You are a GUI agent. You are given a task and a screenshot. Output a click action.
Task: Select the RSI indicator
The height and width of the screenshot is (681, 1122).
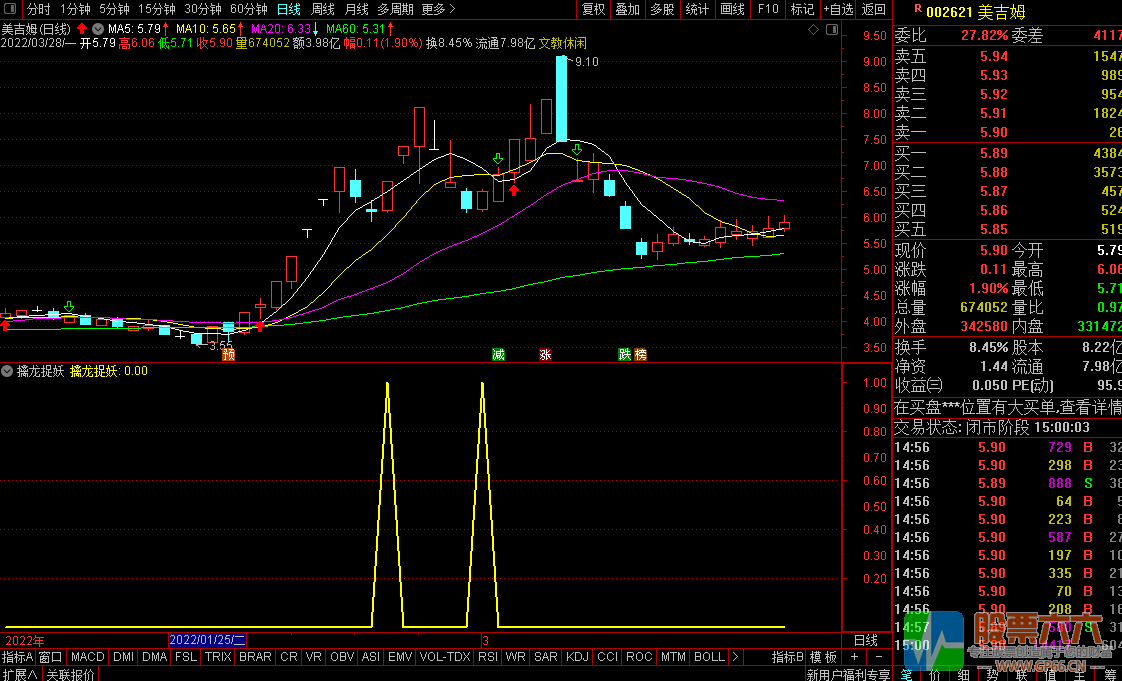pyautogui.click(x=488, y=657)
